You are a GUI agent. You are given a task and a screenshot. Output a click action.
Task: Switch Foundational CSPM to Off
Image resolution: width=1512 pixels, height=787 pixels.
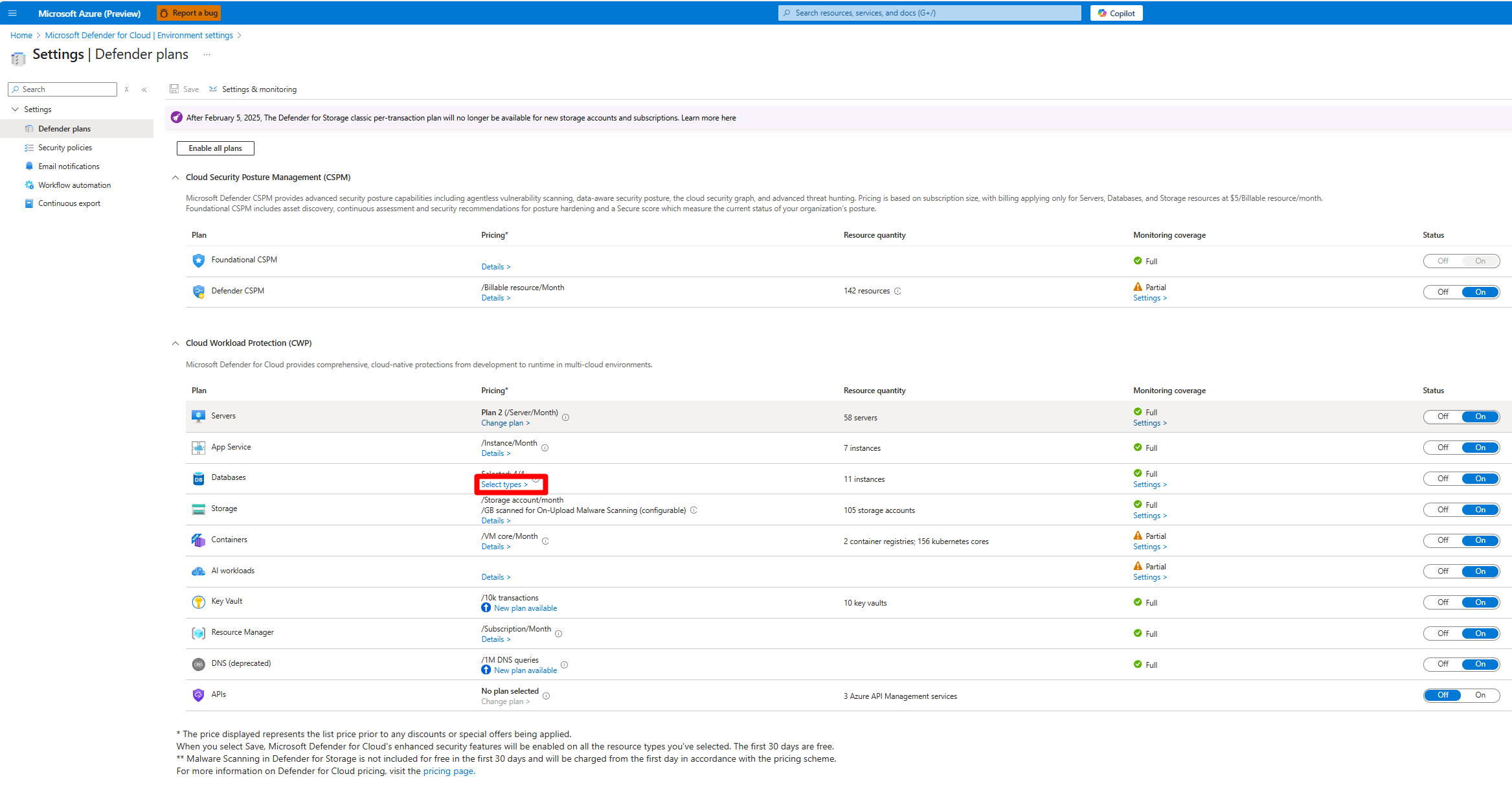(x=1443, y=260)
